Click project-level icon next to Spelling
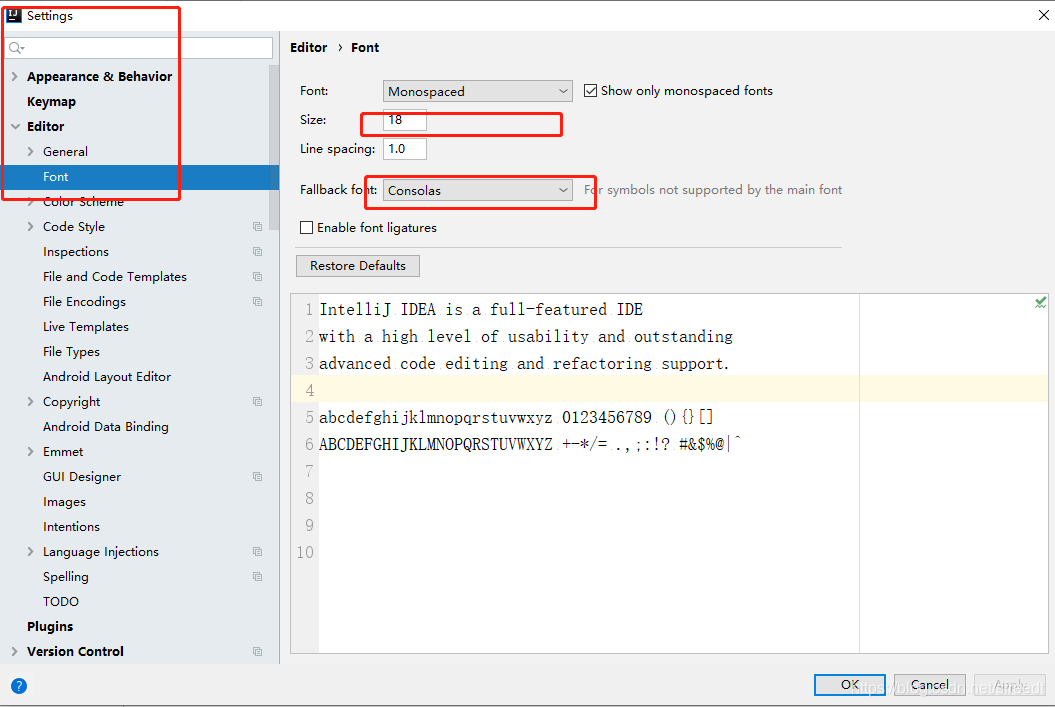The image size is (1055, 707). point(257,576)
